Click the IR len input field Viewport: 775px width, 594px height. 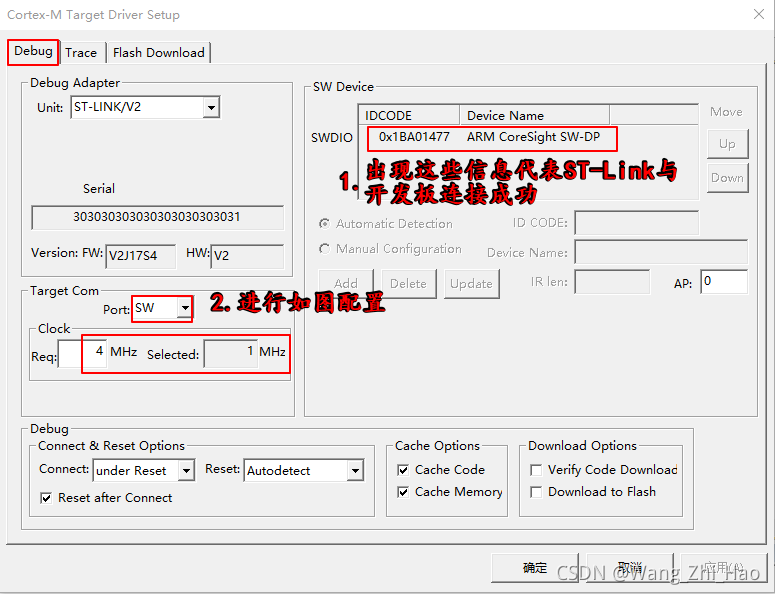pos(612,282)
